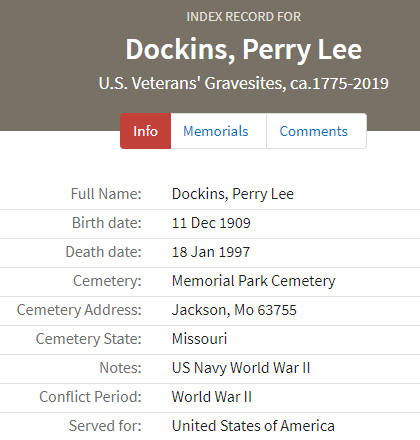This screenshot has height=440, width=420.
Task: Open the Comments tab
Action: (314, 131)
